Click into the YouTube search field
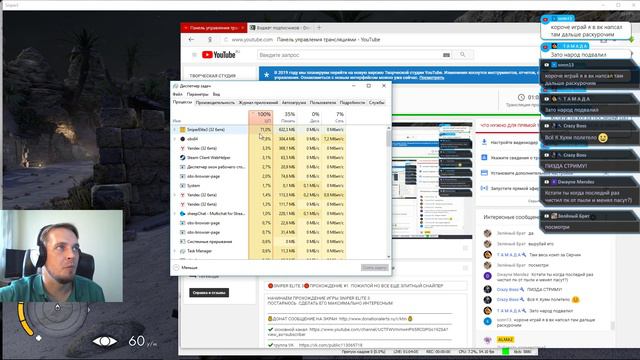Image resolution: width=640 pixels, height=360 pixels. 349,55
